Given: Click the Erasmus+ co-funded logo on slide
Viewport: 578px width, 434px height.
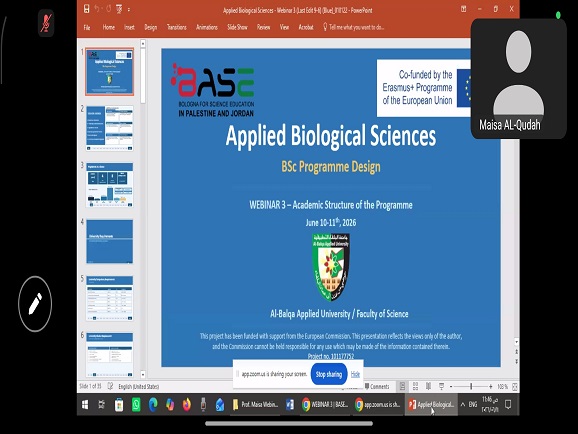Looking at the screenshot, I should click(424, 88).
